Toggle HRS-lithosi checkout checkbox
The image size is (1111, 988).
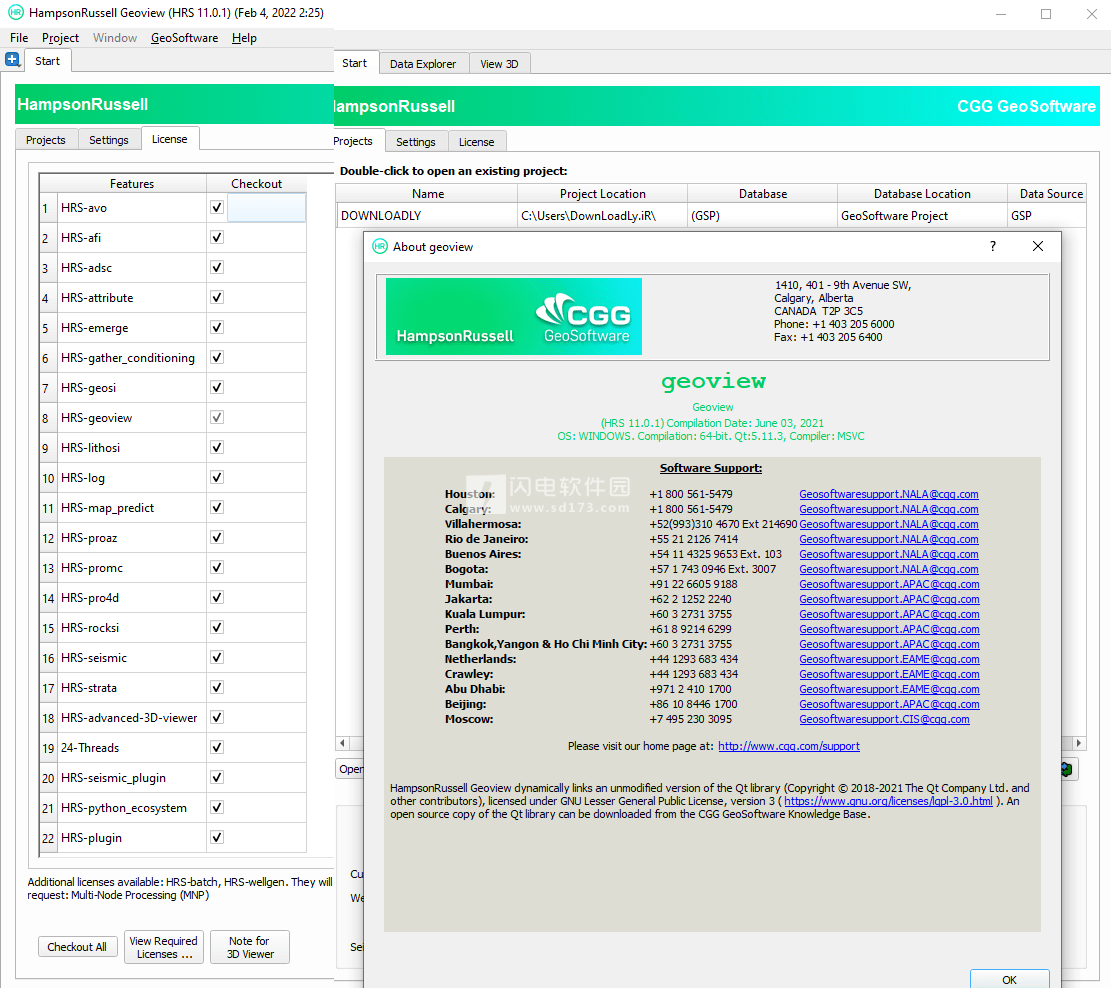pyautogui.click(x=217, y=447)
